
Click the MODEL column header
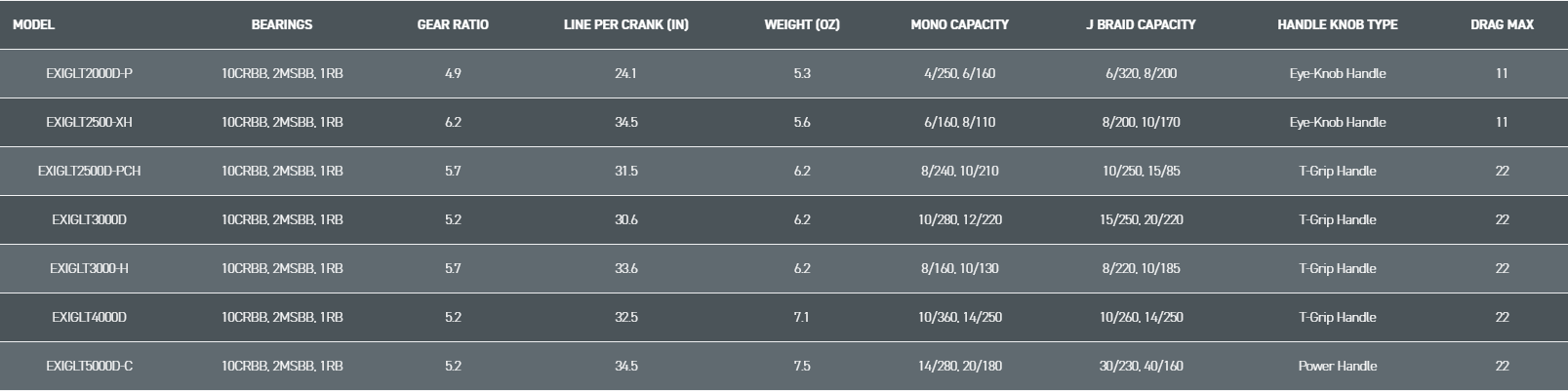[x=33, y=24]
